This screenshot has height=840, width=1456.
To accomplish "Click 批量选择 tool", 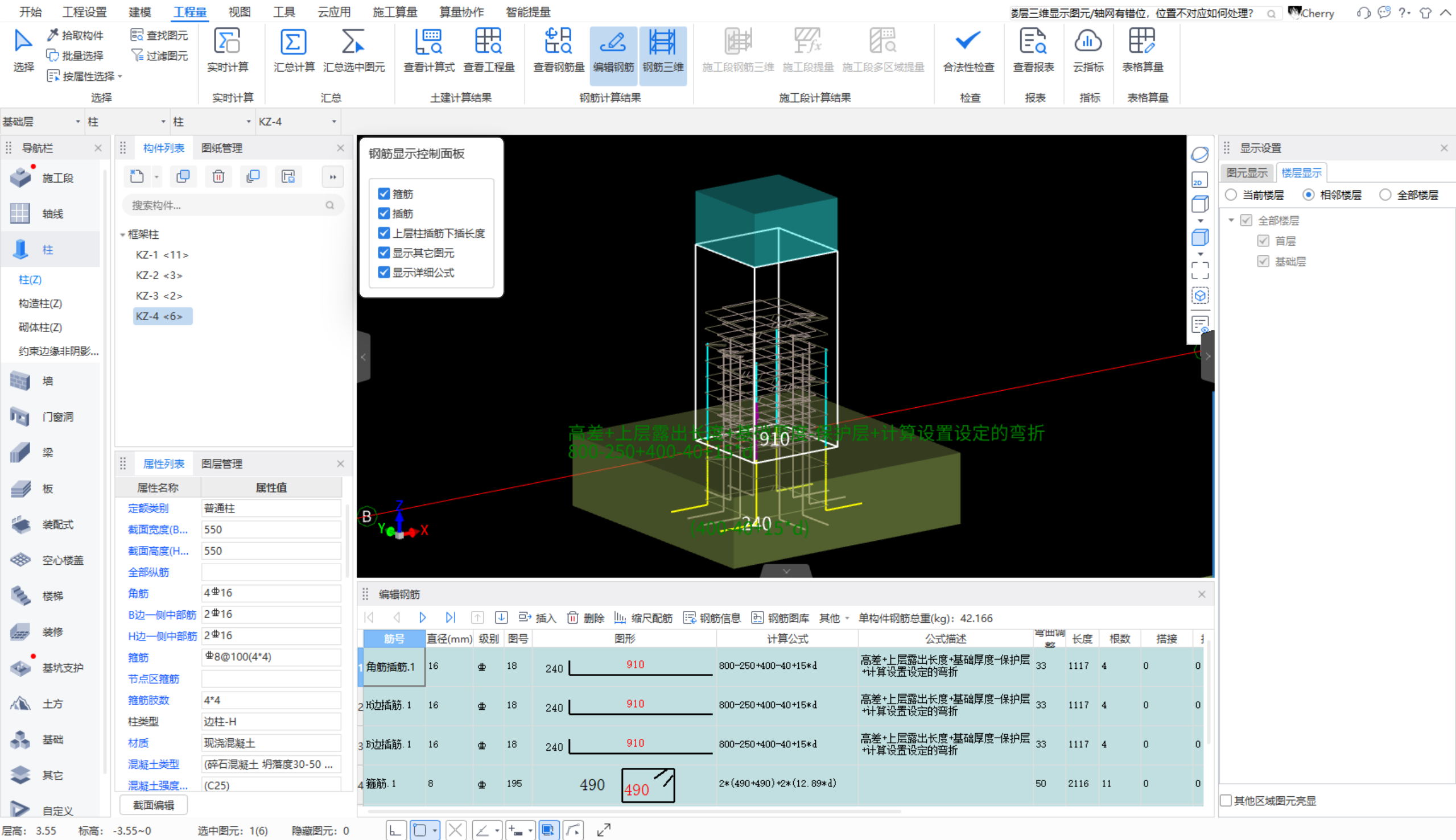I will pos(75,55).
